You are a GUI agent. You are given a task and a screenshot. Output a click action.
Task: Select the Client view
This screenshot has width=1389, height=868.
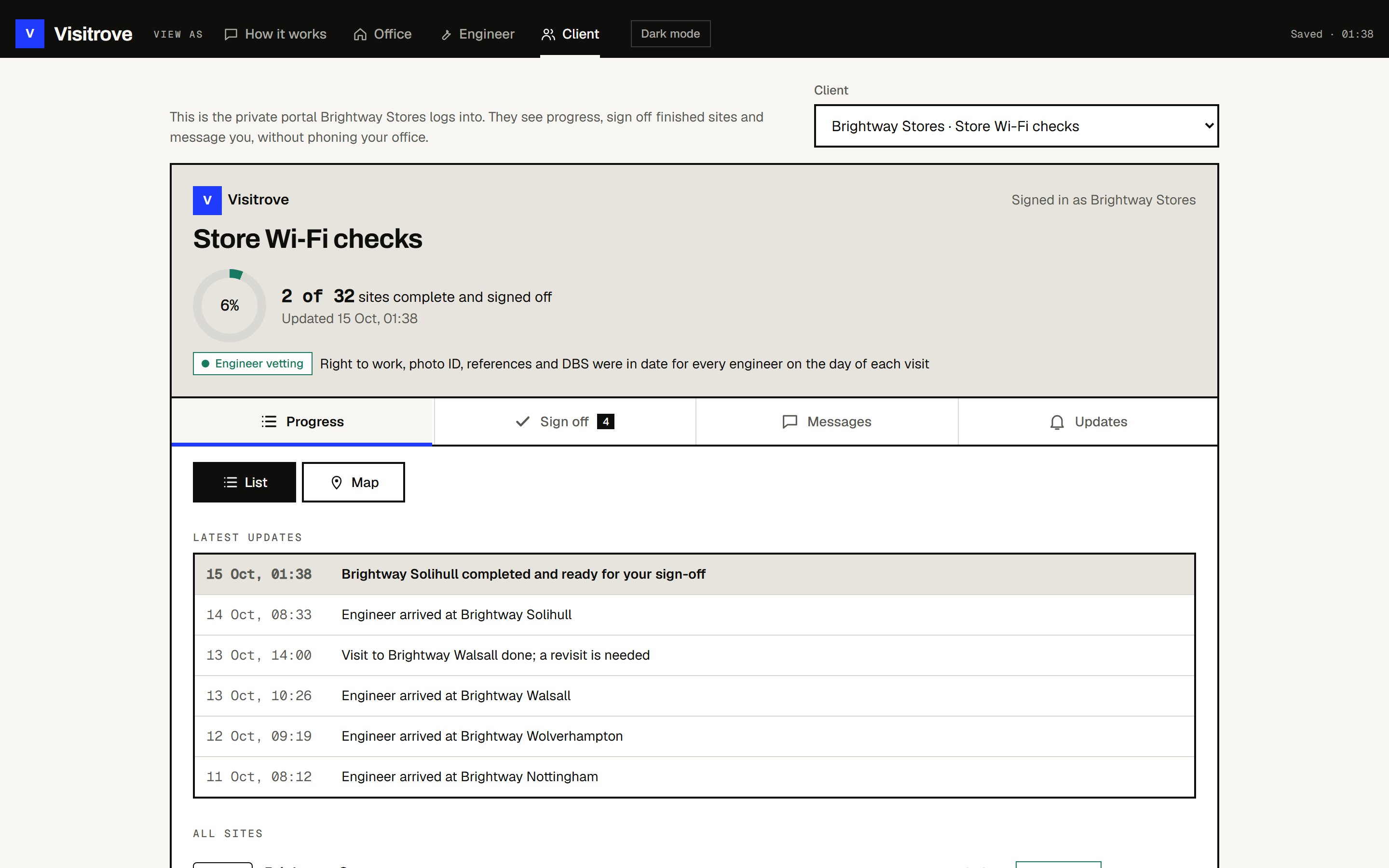click(x=570, y=34)
